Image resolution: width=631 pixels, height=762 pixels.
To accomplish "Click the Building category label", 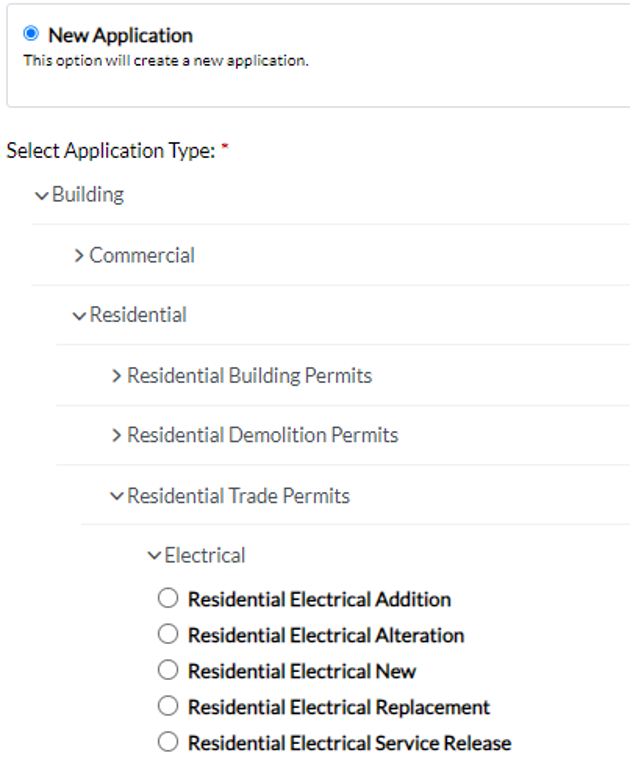I will [x=88, y=195].
